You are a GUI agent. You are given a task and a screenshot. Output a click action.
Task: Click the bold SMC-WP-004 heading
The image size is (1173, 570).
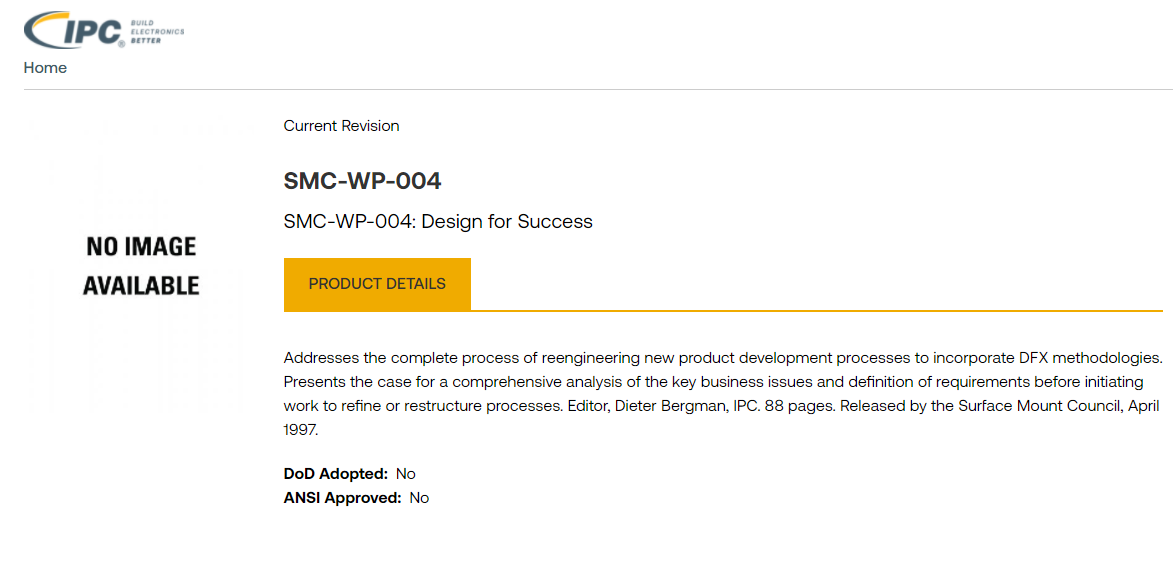click(362, 181)
